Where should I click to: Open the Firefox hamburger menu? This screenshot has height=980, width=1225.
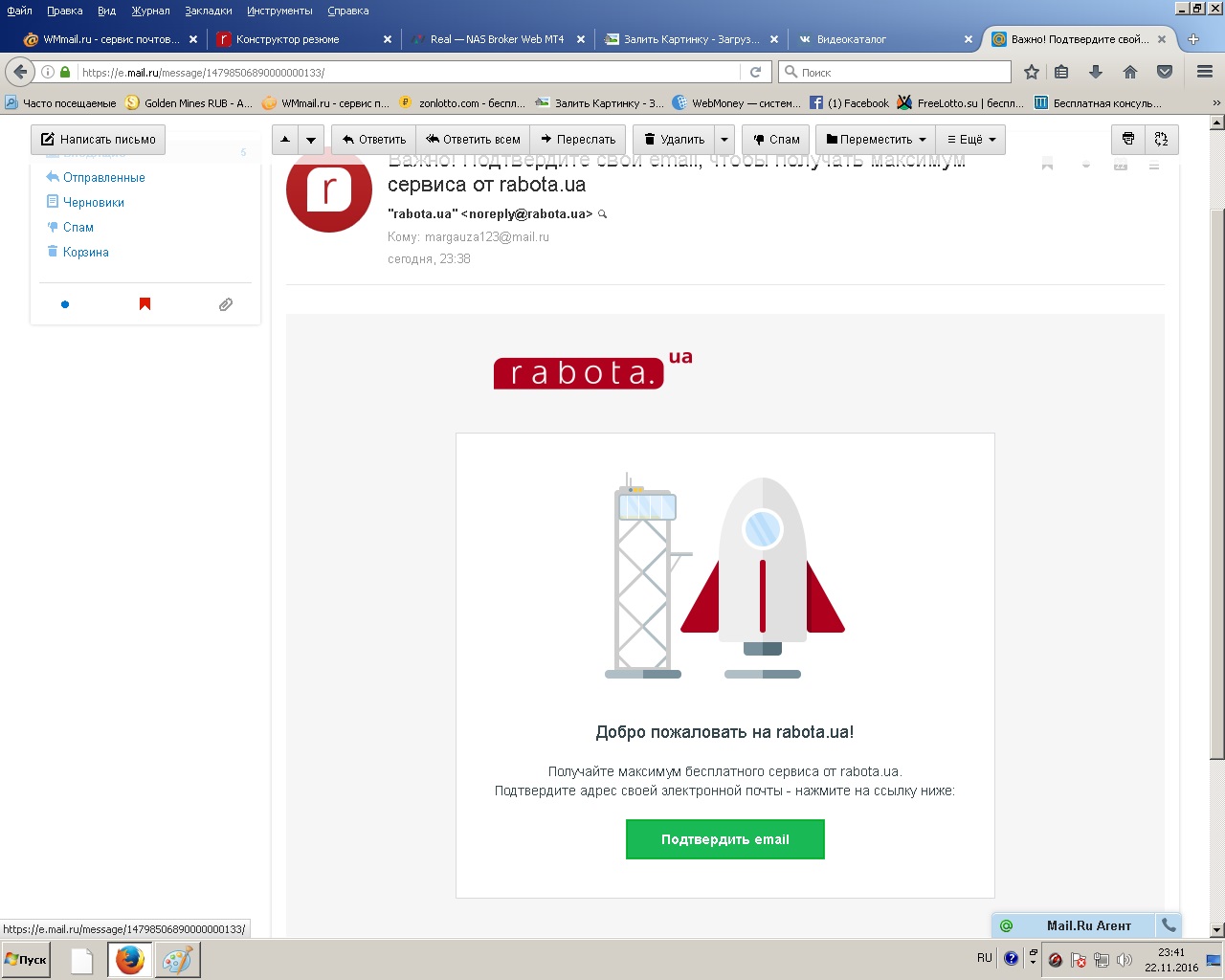pyautogui.click(x=1205, y=72)
